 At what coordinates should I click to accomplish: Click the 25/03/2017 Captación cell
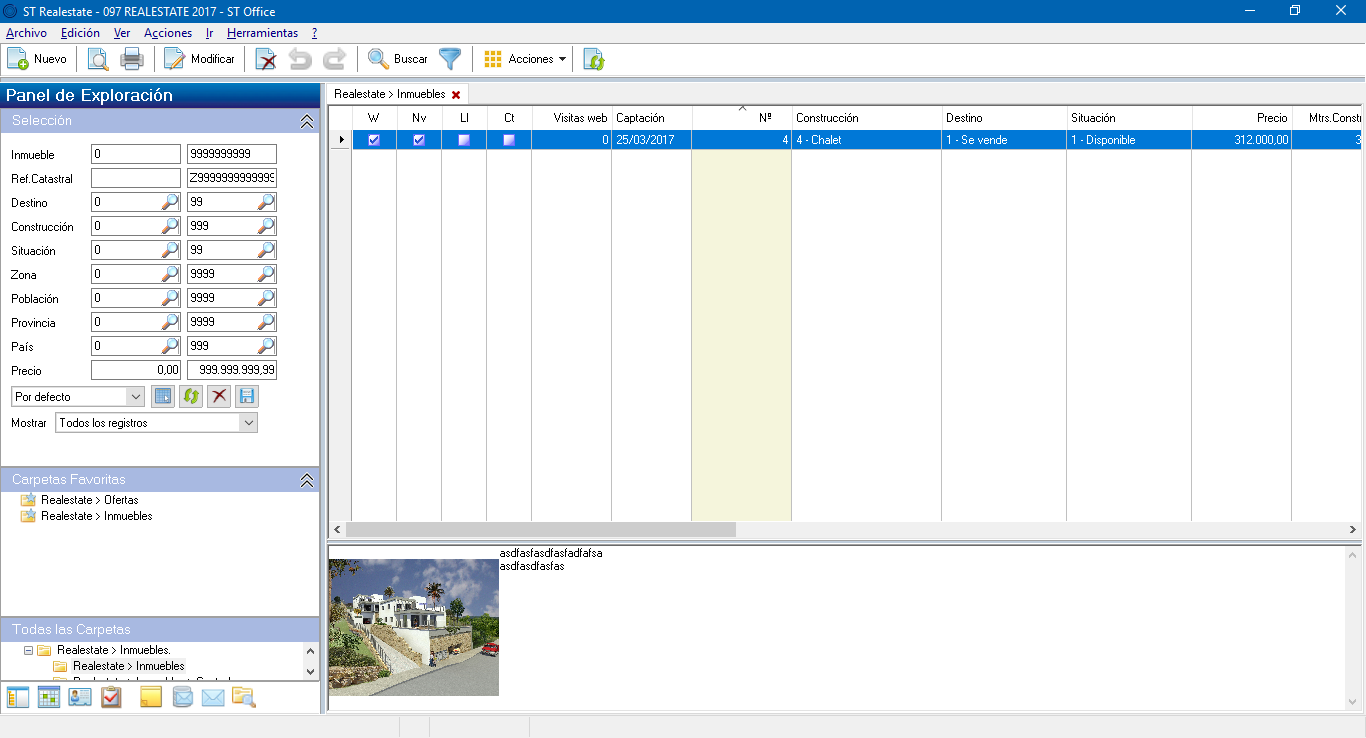651,140
